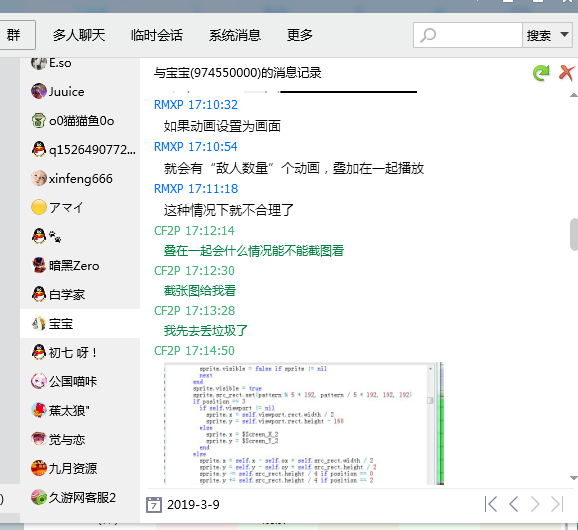The width and height of the screenshot is (578, 530).
Task: Open the code screenshot image in chat
Action: [x=304, y=423]
